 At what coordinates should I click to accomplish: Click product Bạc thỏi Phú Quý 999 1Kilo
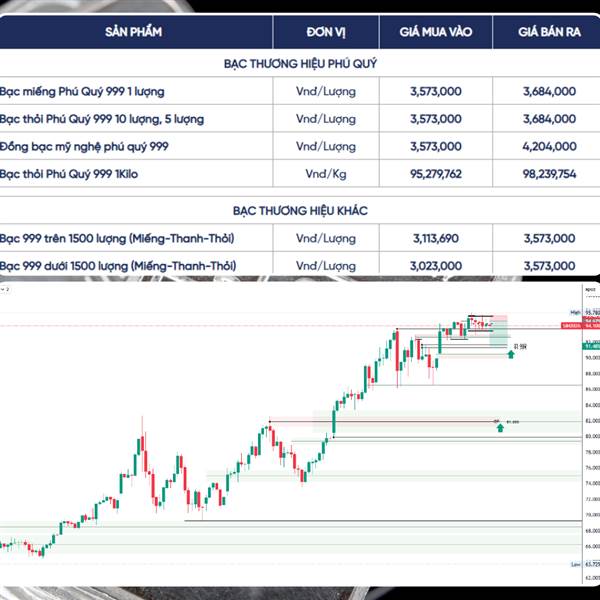pyautogui.click(x=69, y=174)
